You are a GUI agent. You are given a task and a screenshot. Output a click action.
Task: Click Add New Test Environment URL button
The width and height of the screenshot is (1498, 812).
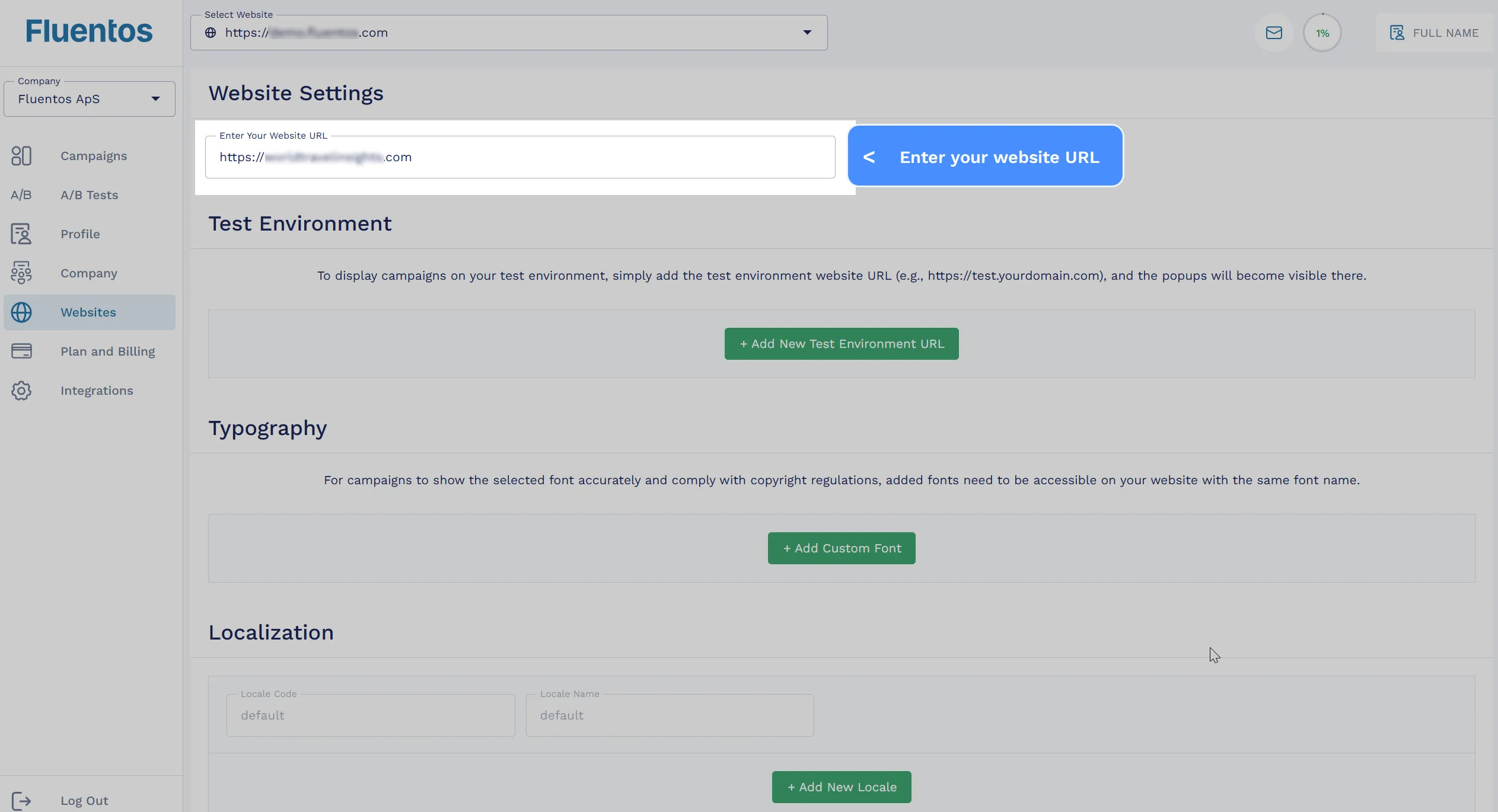842,344
